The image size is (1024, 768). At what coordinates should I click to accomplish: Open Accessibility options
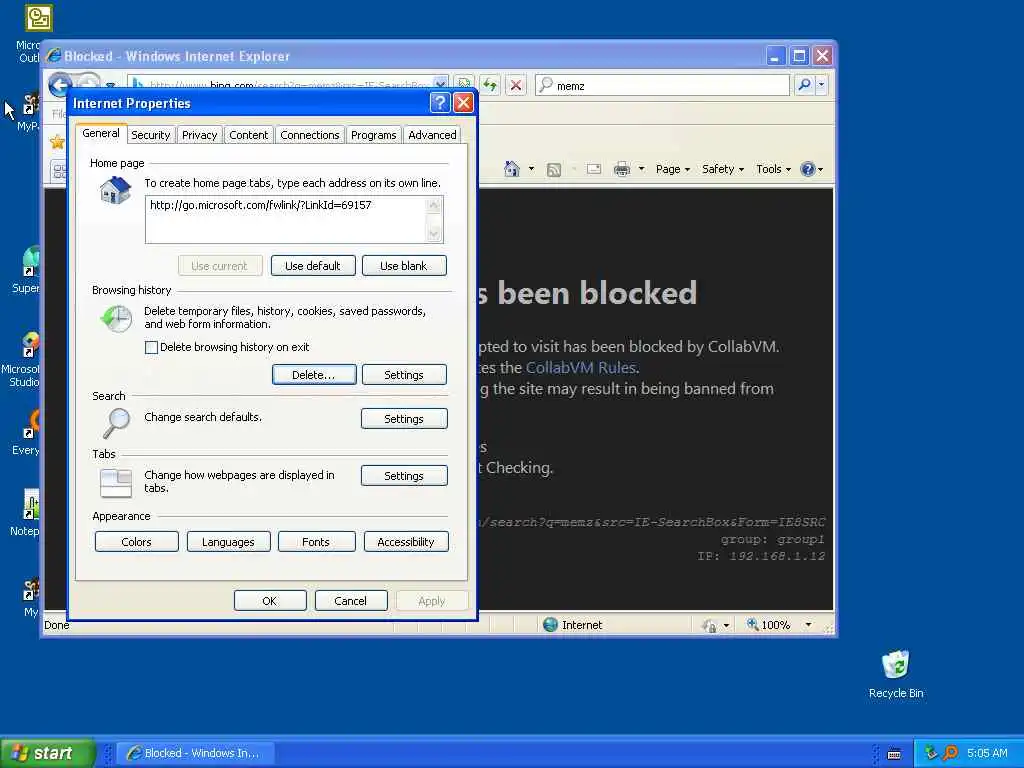pyautogui.click(x=406, y=542)
